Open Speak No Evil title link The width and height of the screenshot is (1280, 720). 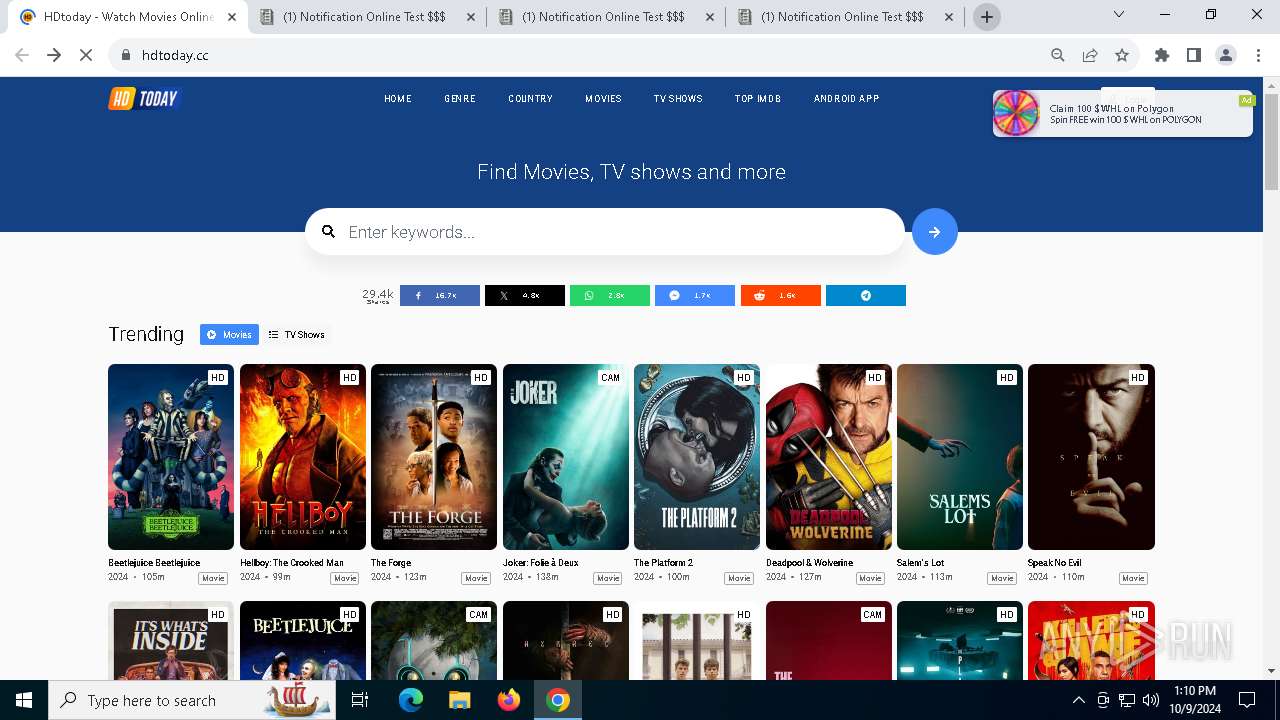1054,563
